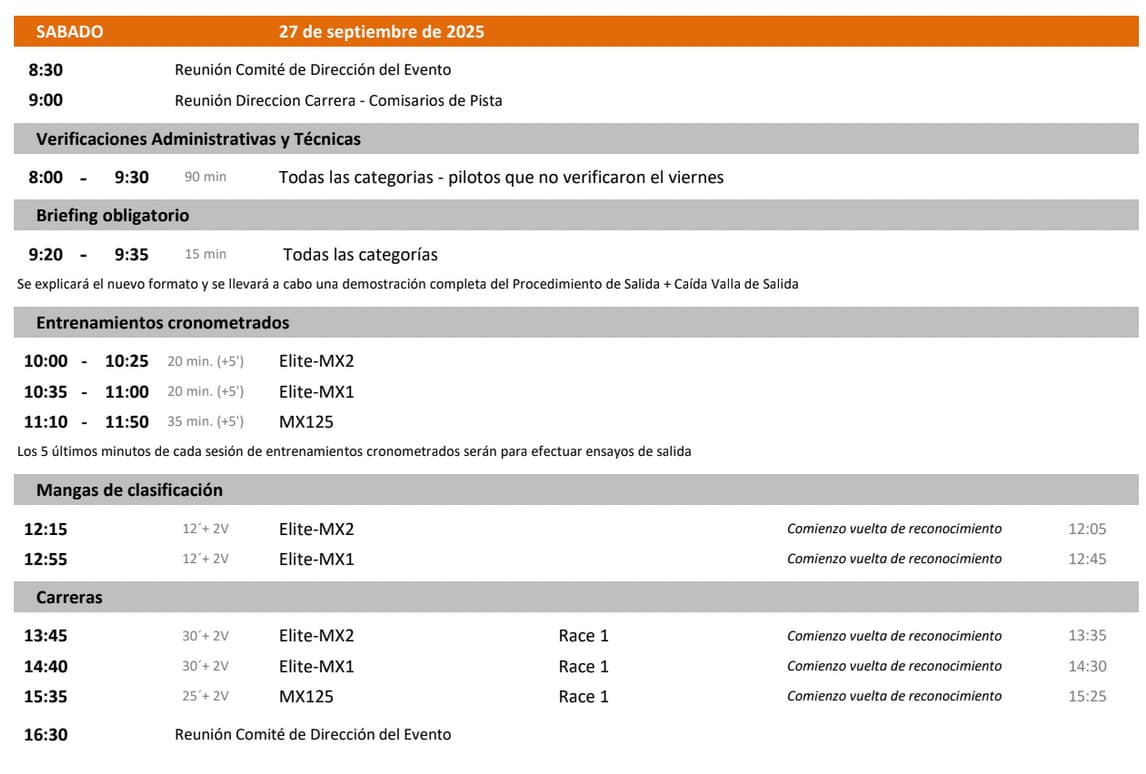Click the 16:30 meeting time
Screen dimensions: 1146x774
(46, 734)
